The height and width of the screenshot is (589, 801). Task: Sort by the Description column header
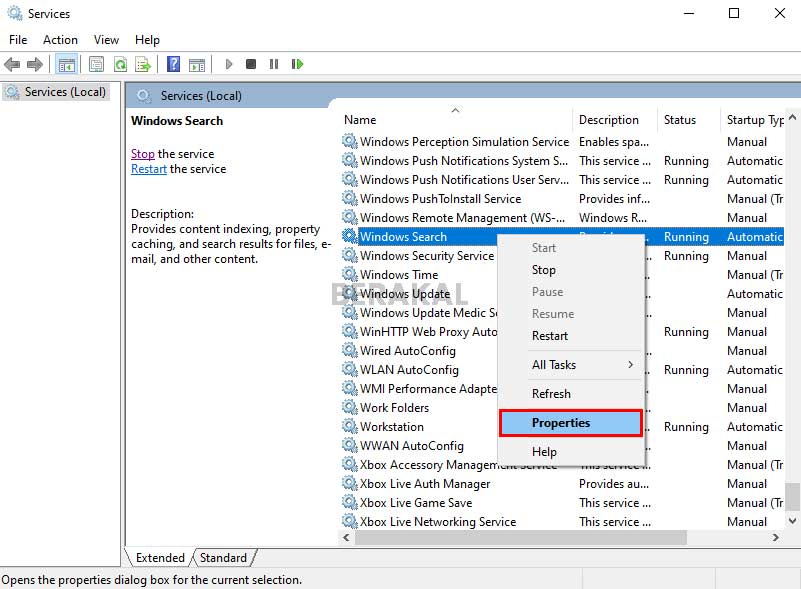tap(615, 120)
